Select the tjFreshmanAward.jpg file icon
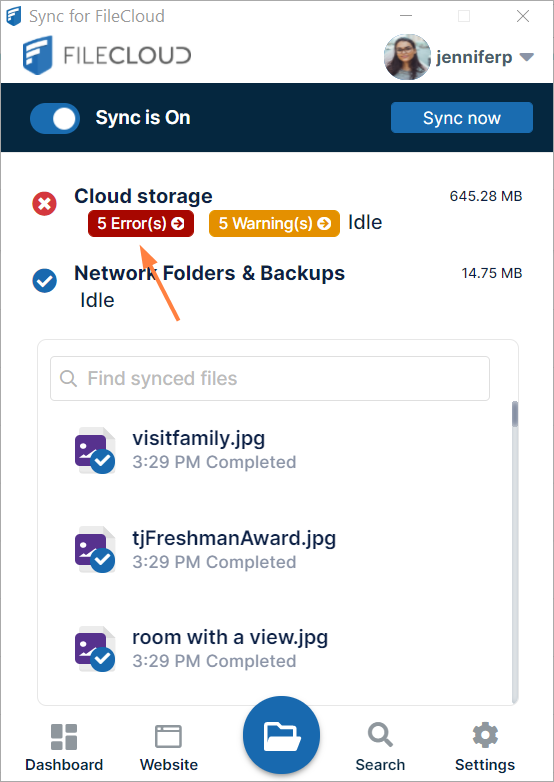 pyautogui.click(x=95, y=550)
